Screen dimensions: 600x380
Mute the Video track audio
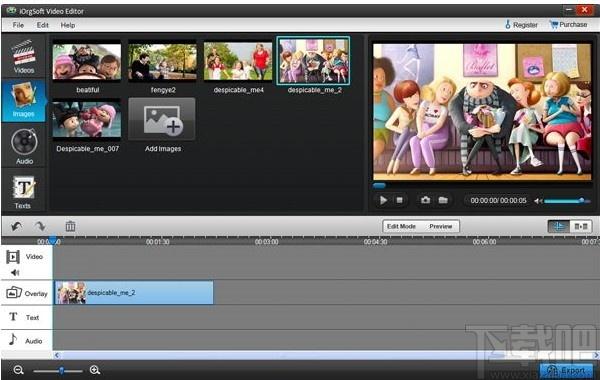(15, 272)
